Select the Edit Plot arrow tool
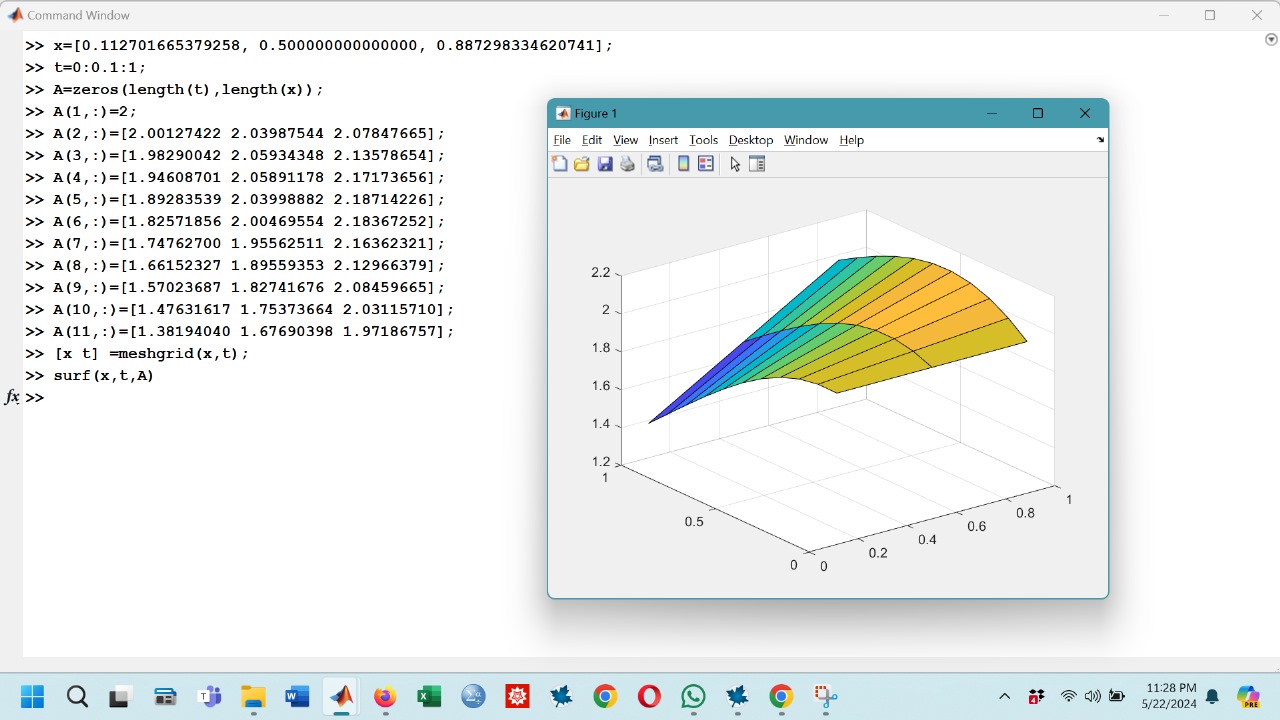This screenshot has width=1280, height=720. coord(735,164)
